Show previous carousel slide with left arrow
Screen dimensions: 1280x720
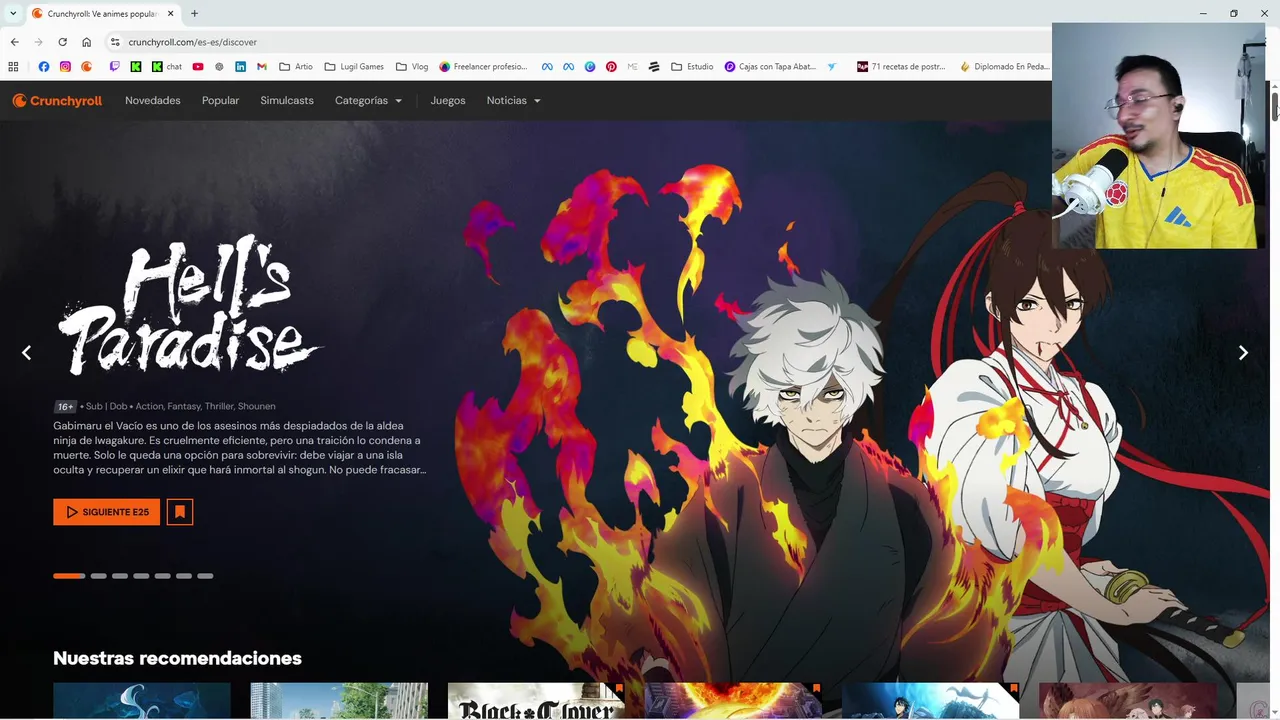click(27, 352)
